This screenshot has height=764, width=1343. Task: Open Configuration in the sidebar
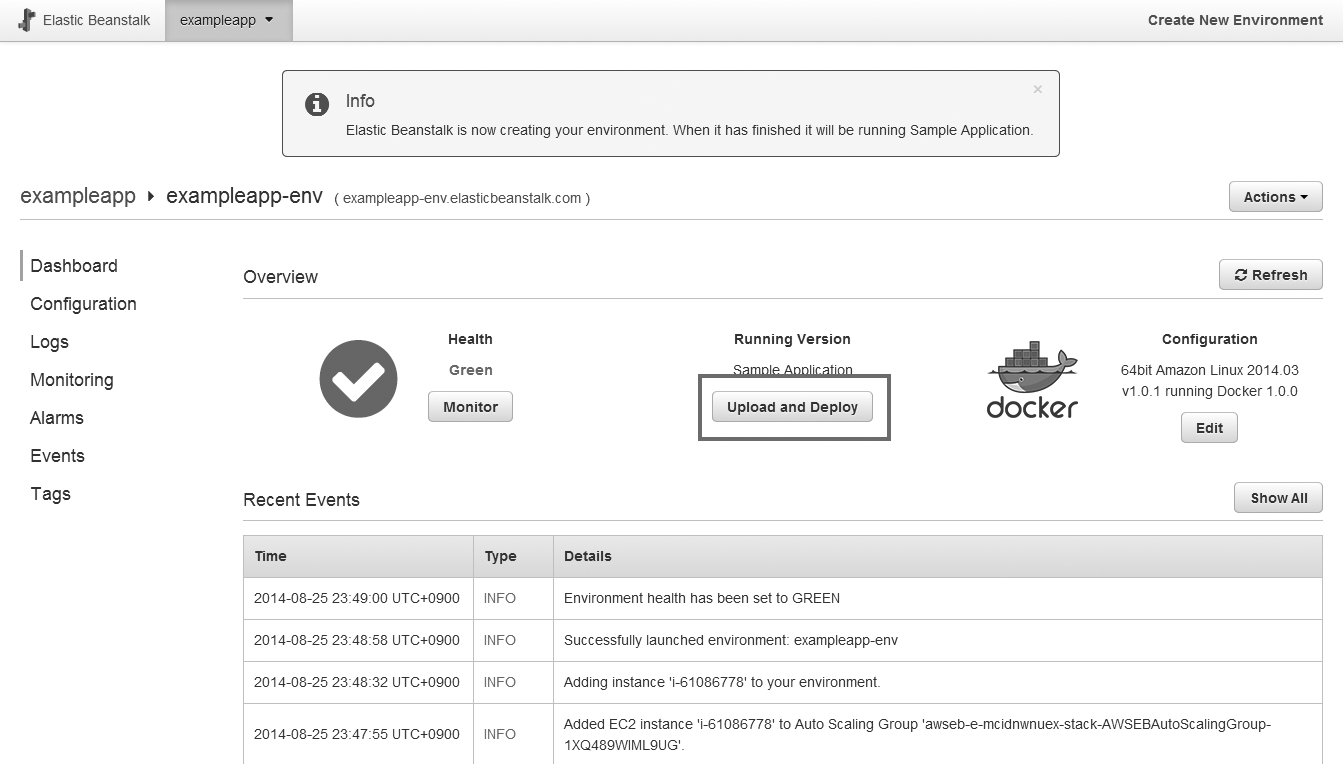pyautogui.click(x=83, y=304)
